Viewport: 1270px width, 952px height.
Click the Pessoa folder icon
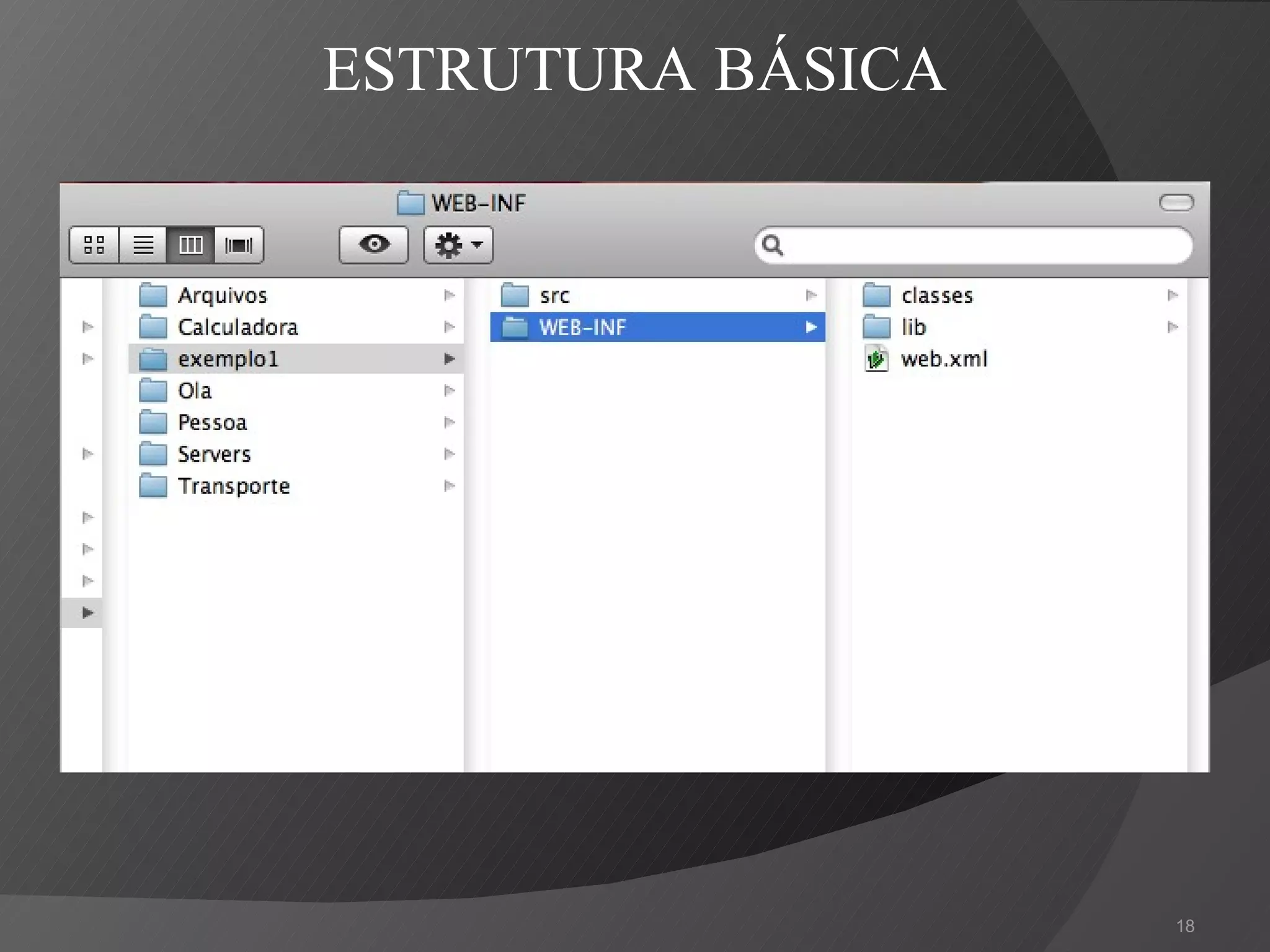[153, 423]
